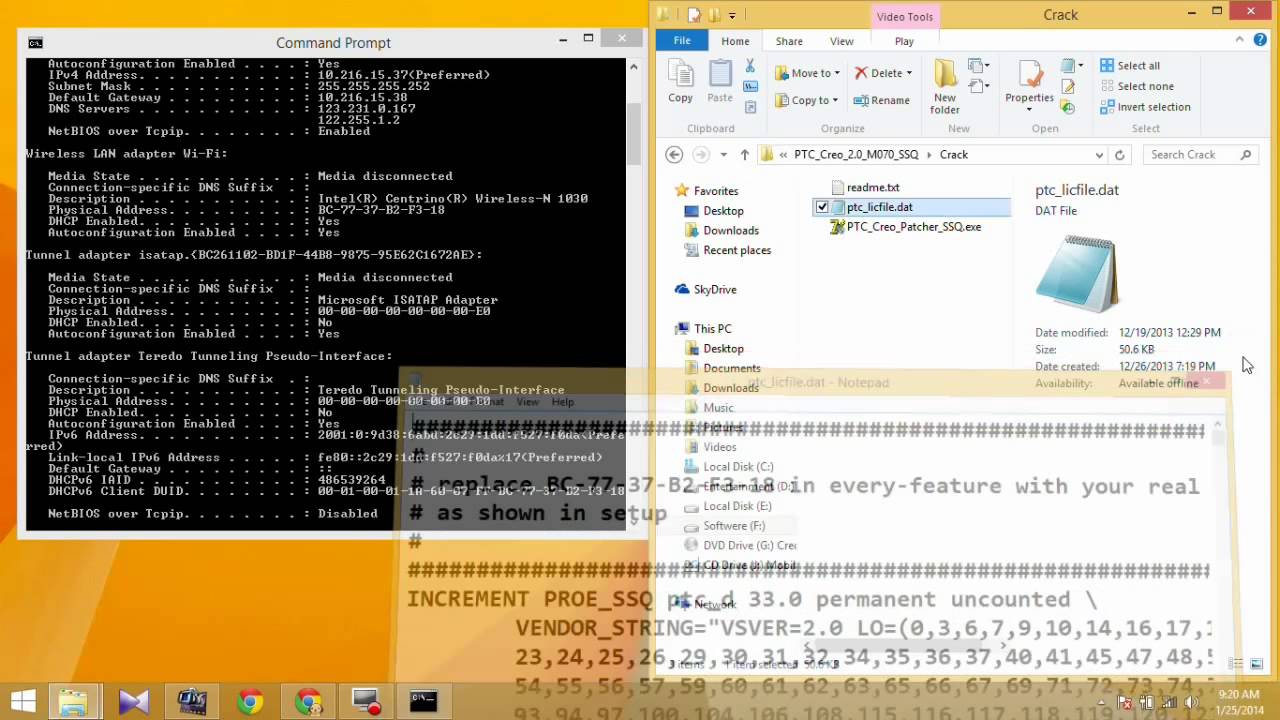
Task: Switch to the View ribbon tab
Action: pyautogui.click(x=841, y=41)
